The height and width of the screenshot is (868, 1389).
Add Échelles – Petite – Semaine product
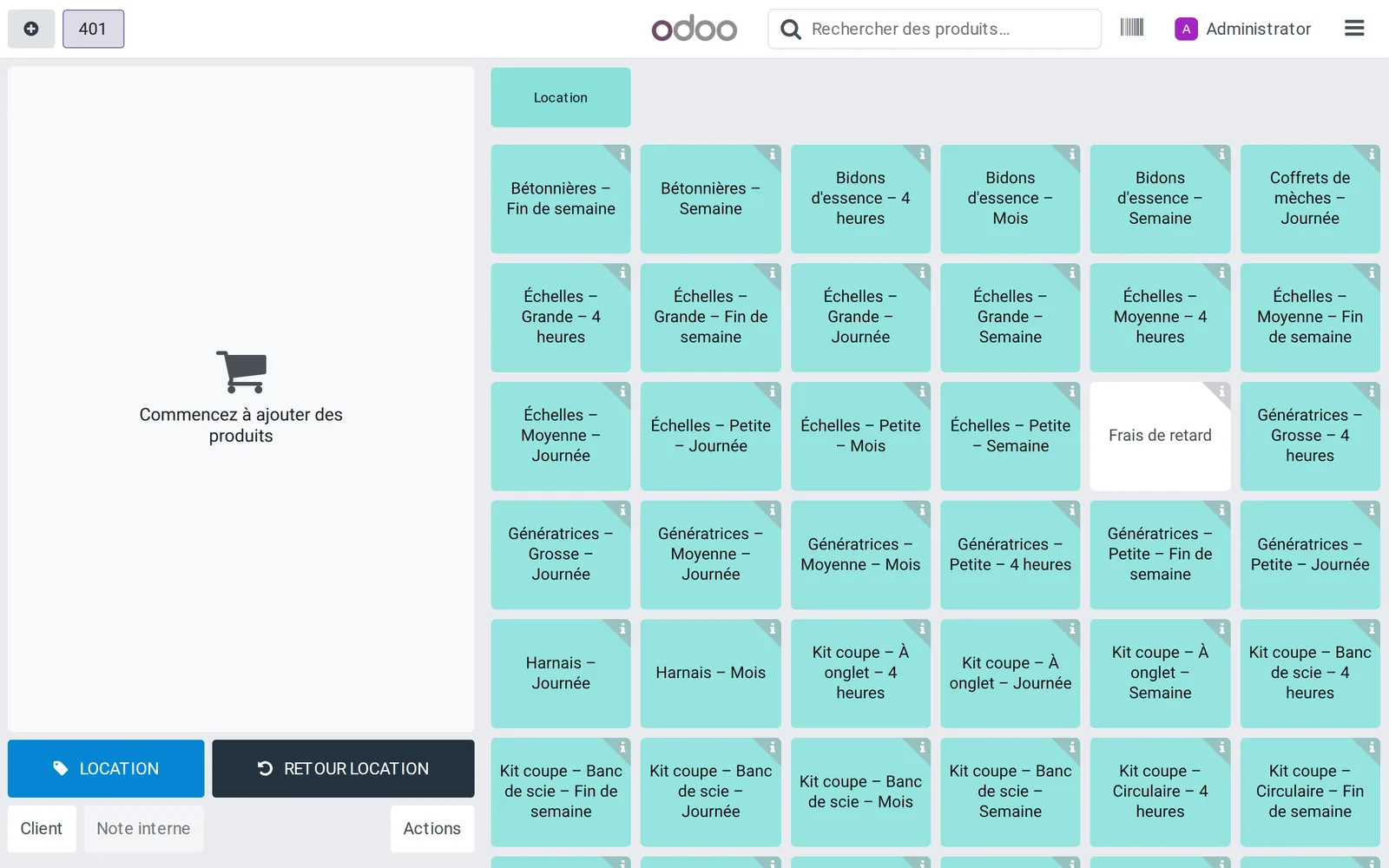[1010, 436]
